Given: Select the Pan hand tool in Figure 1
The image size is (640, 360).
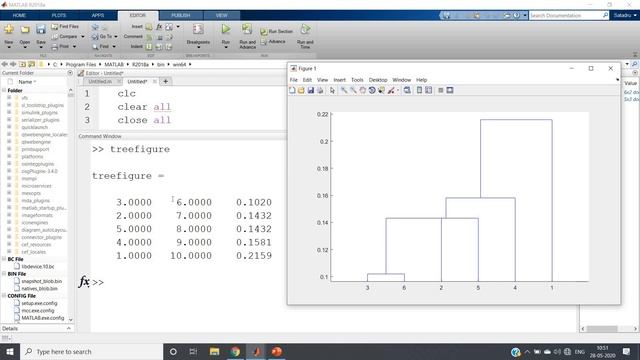Looking at the screenshot, I should tap(362, 90).
